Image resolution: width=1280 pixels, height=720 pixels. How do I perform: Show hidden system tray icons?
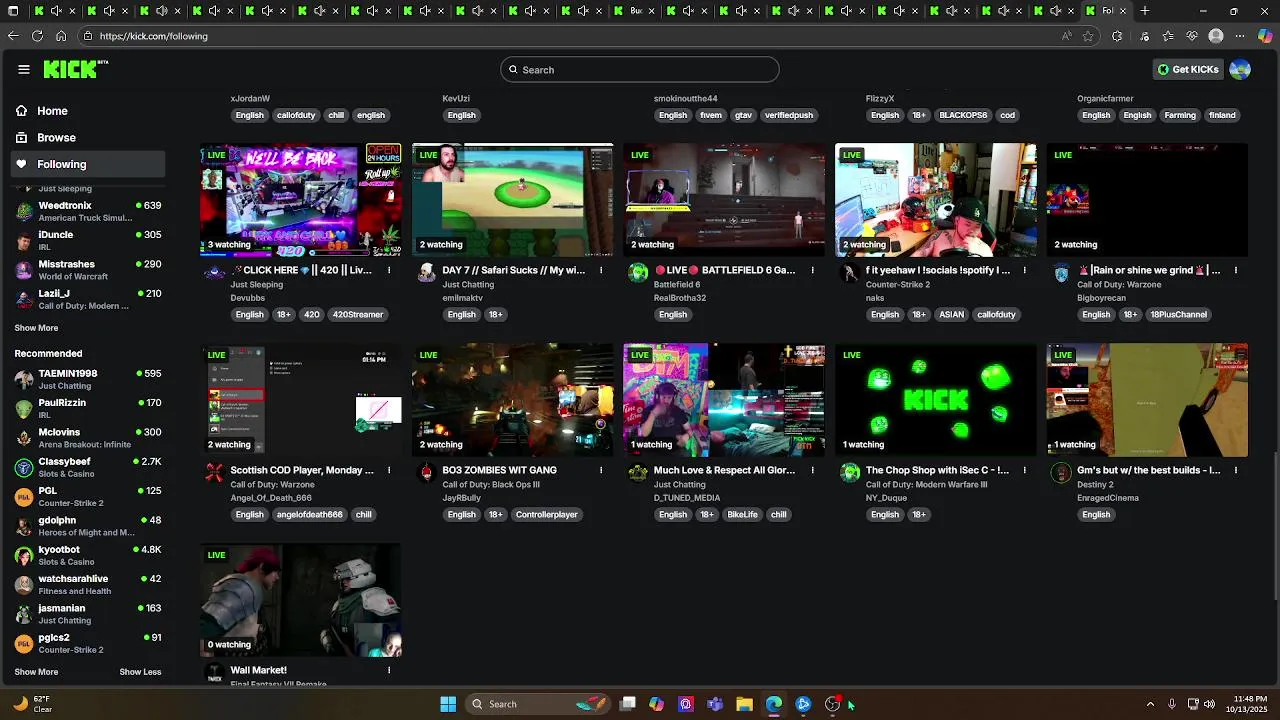(x=1150, y=704)
